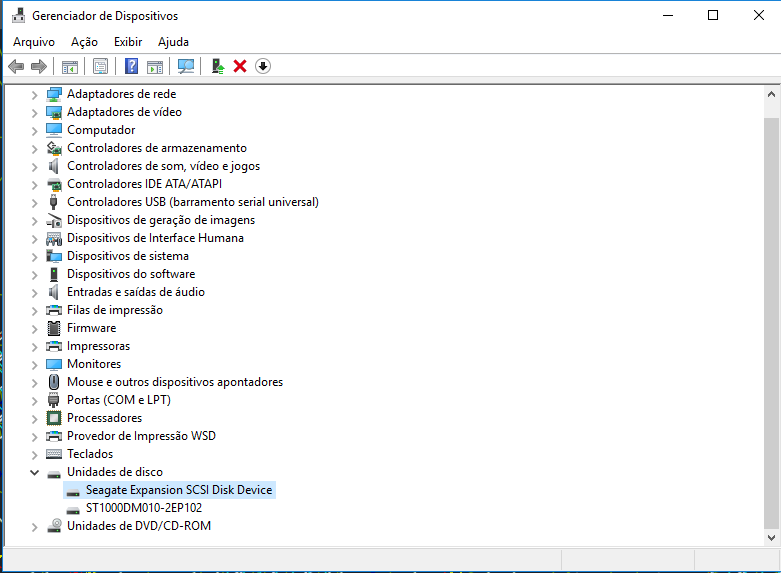This screenshot has height=573, width=781.
Task: Select Provedor de Impressão WSD label
Action: tap(141, 436)
